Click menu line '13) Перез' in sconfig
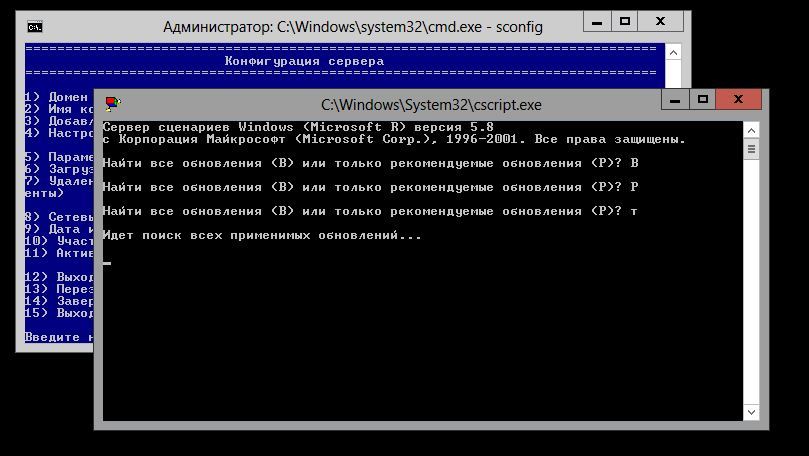The width and height of the screenshot is (809, 456). click(x=59, y=289)
